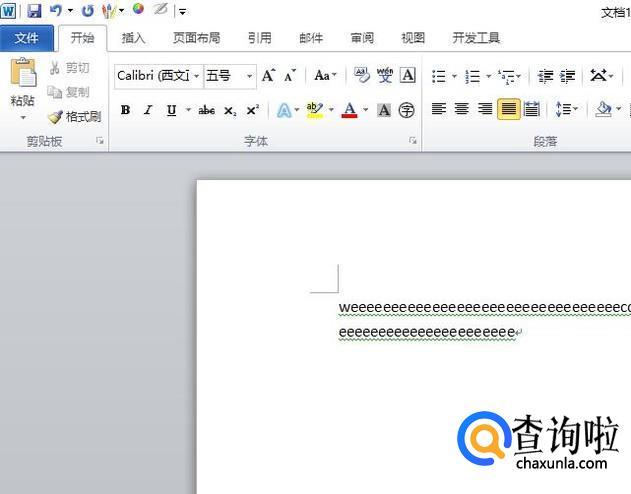Image resolution: width=631 pixels, height=494 pixels.
Task: Click the Increase Indent icon
Action: tap(568, 76)
